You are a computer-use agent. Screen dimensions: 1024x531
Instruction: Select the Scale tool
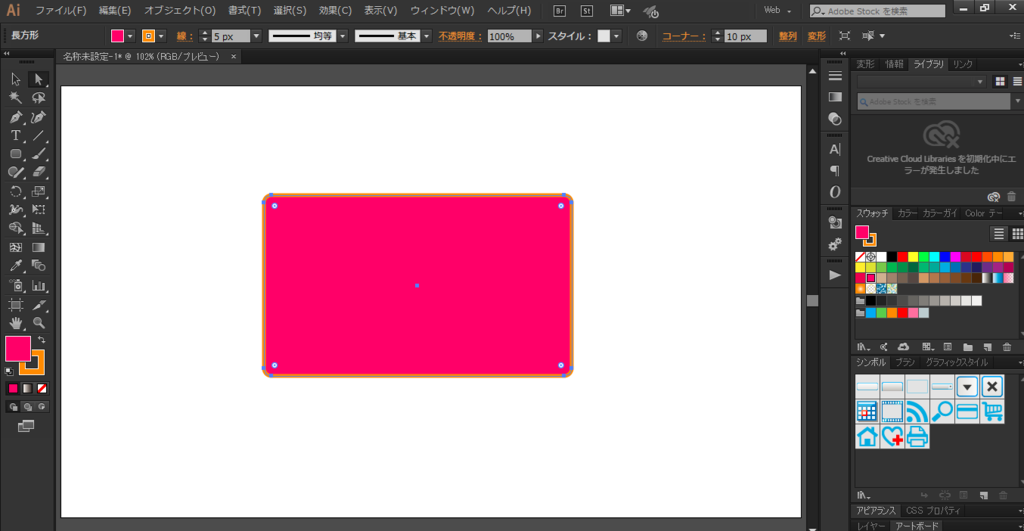38,191
